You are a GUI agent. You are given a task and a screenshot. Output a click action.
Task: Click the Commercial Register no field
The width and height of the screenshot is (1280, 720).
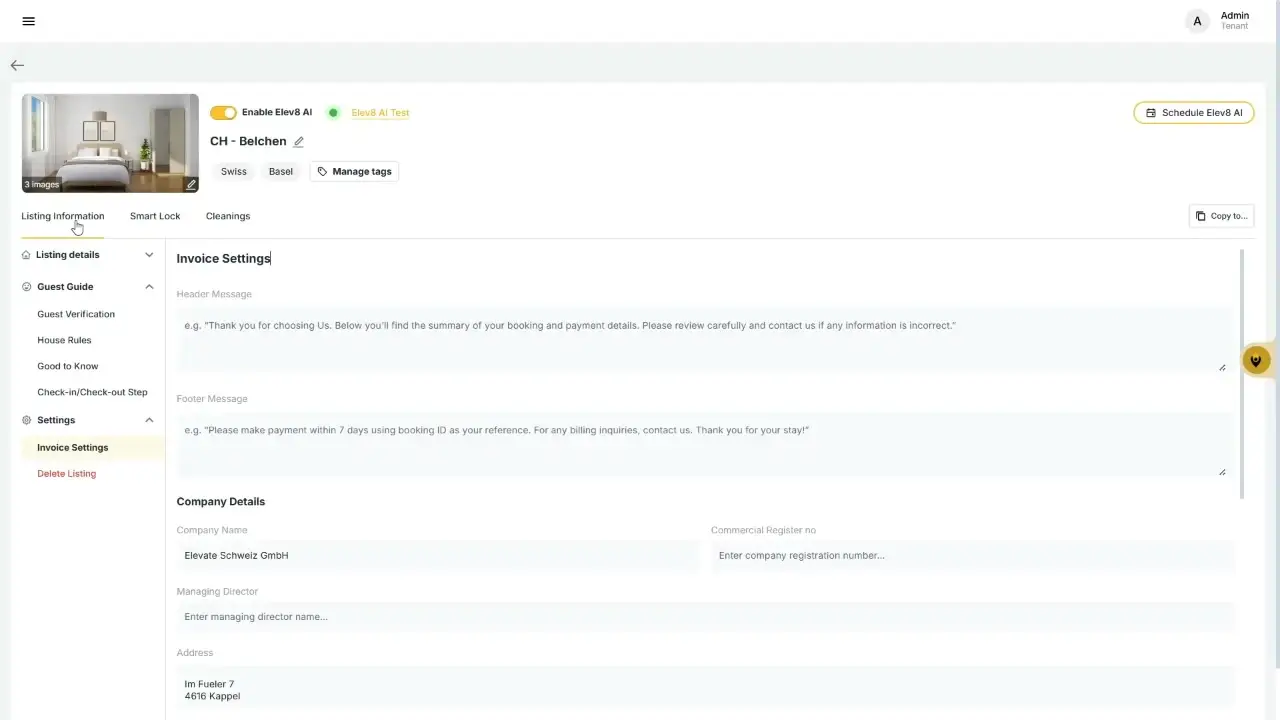tap(973, 555)
